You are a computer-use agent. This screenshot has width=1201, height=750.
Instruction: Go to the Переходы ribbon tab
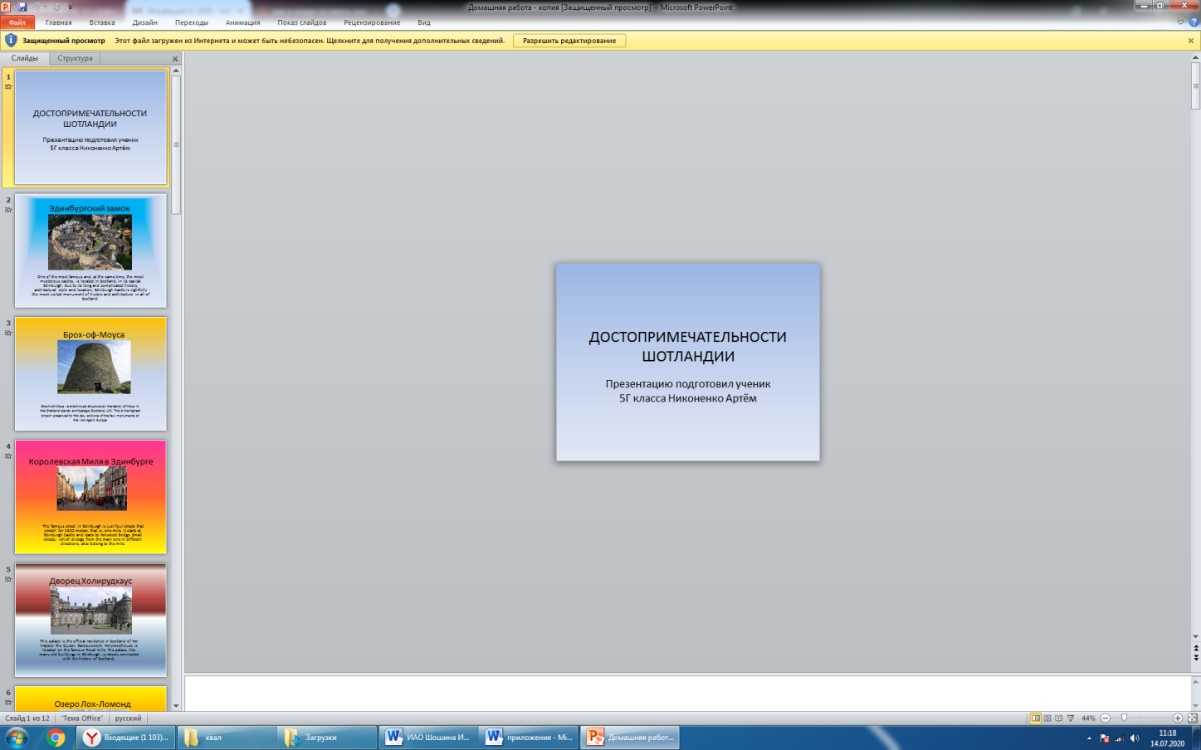pyautogui.click(x=191, y=22)
